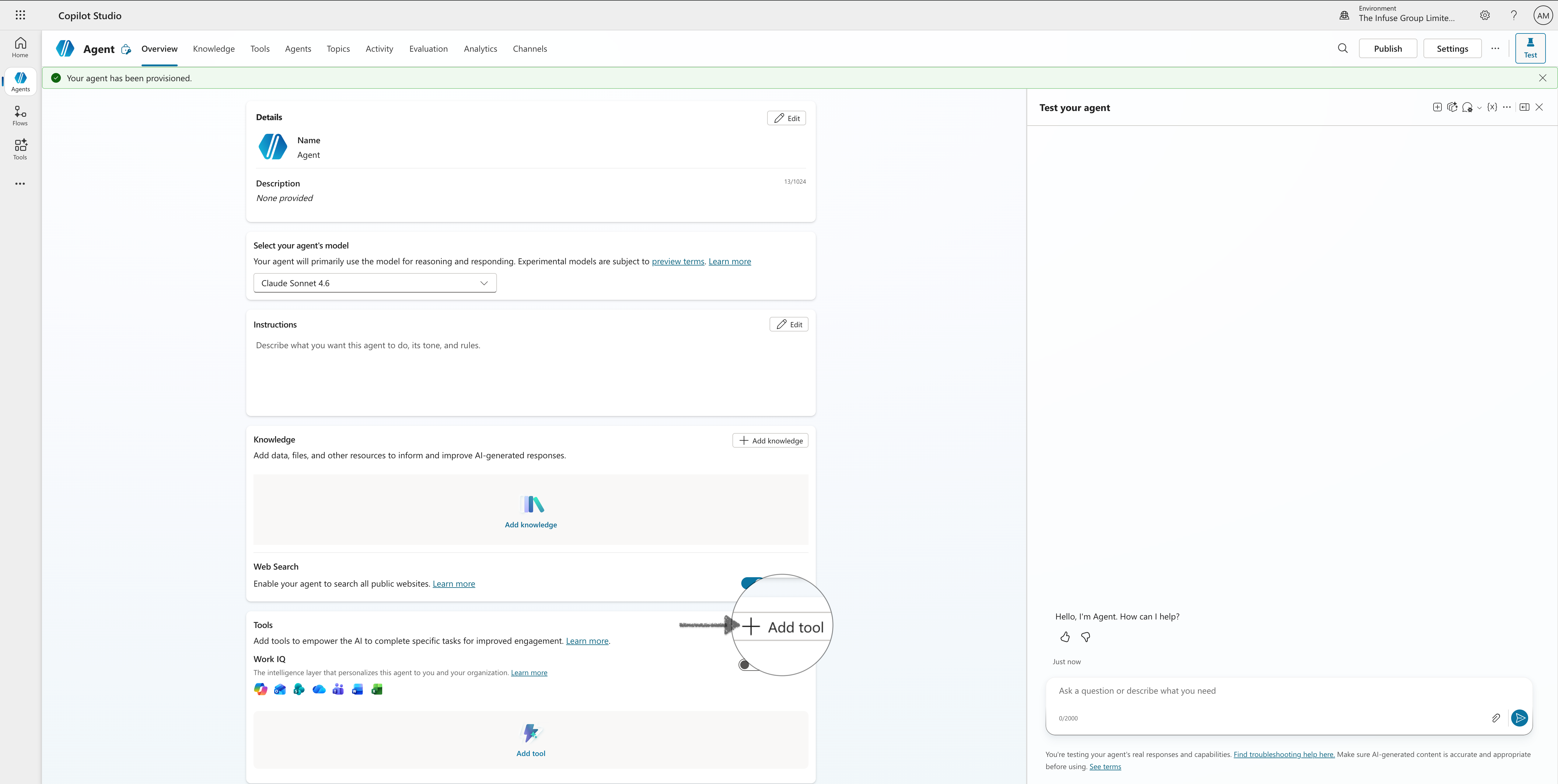Open Flows in the left sidebar

click(x=20, y=116)
